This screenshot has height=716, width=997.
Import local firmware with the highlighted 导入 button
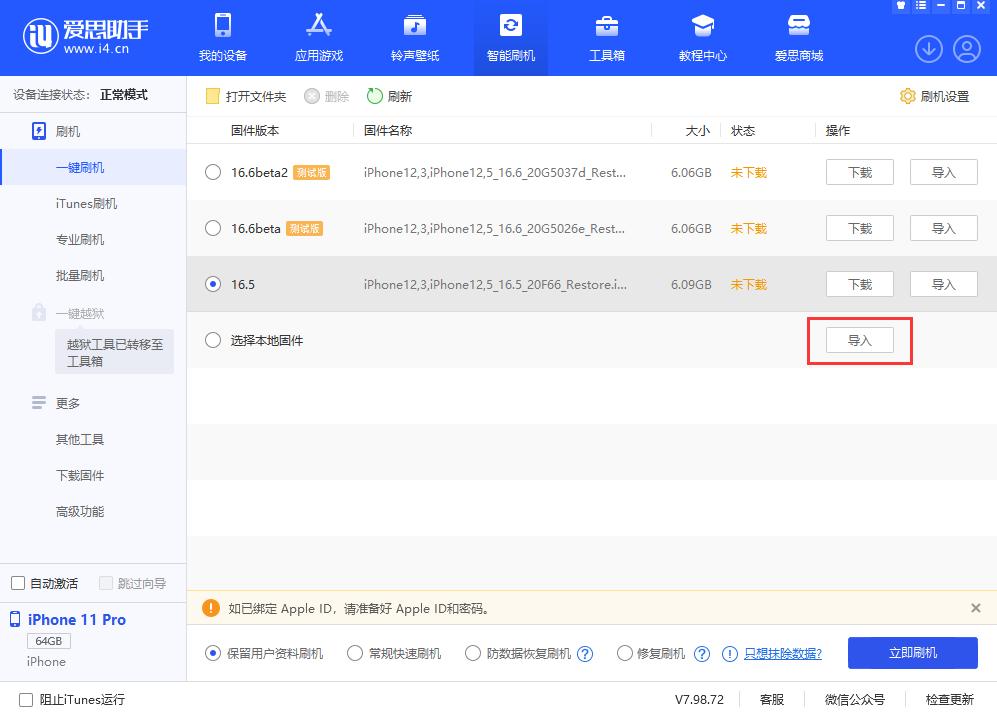click(859, 340)
